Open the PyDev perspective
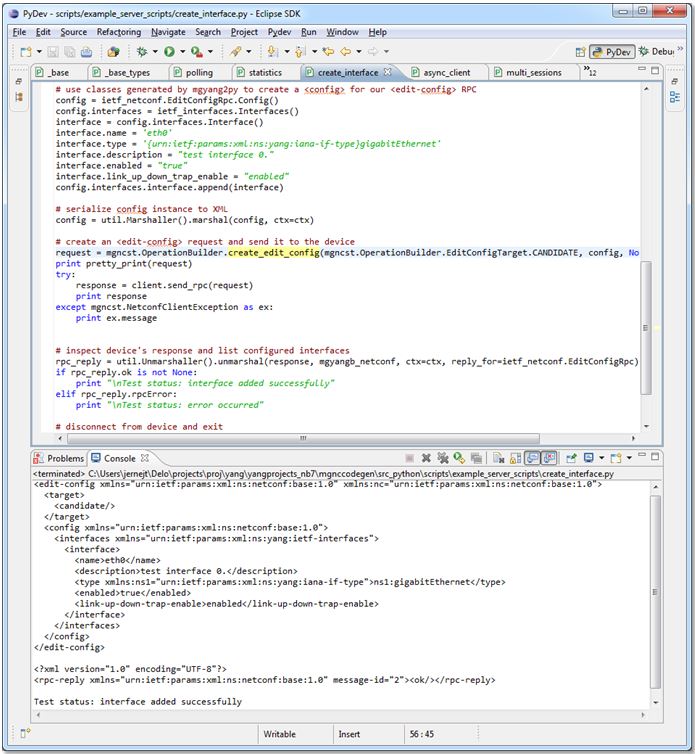The width and height of the screenshot is (695, 754). click(611, 51)
